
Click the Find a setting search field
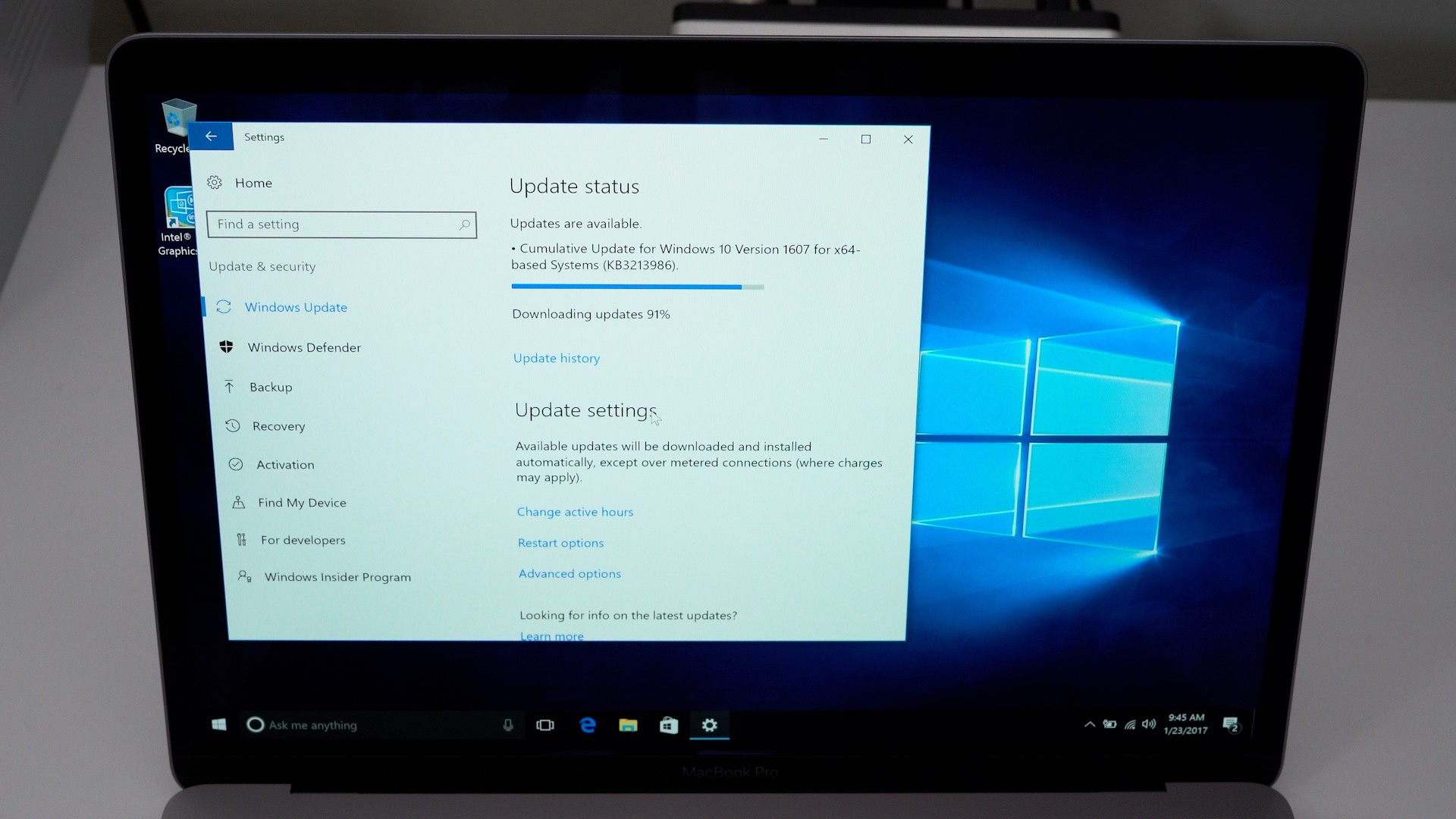[x=341, y=223]
